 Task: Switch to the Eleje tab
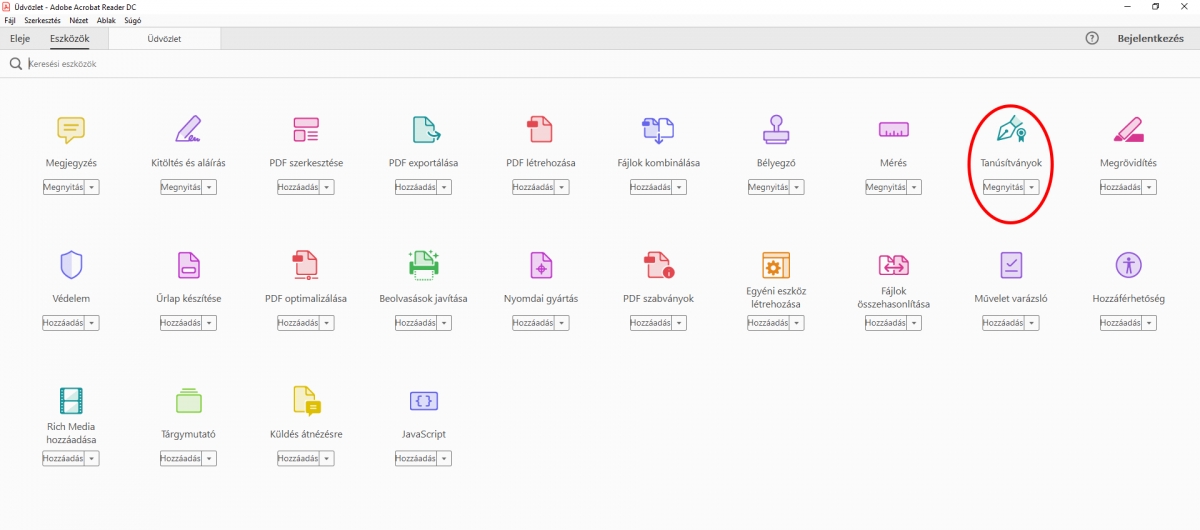(x=20, y=38)
